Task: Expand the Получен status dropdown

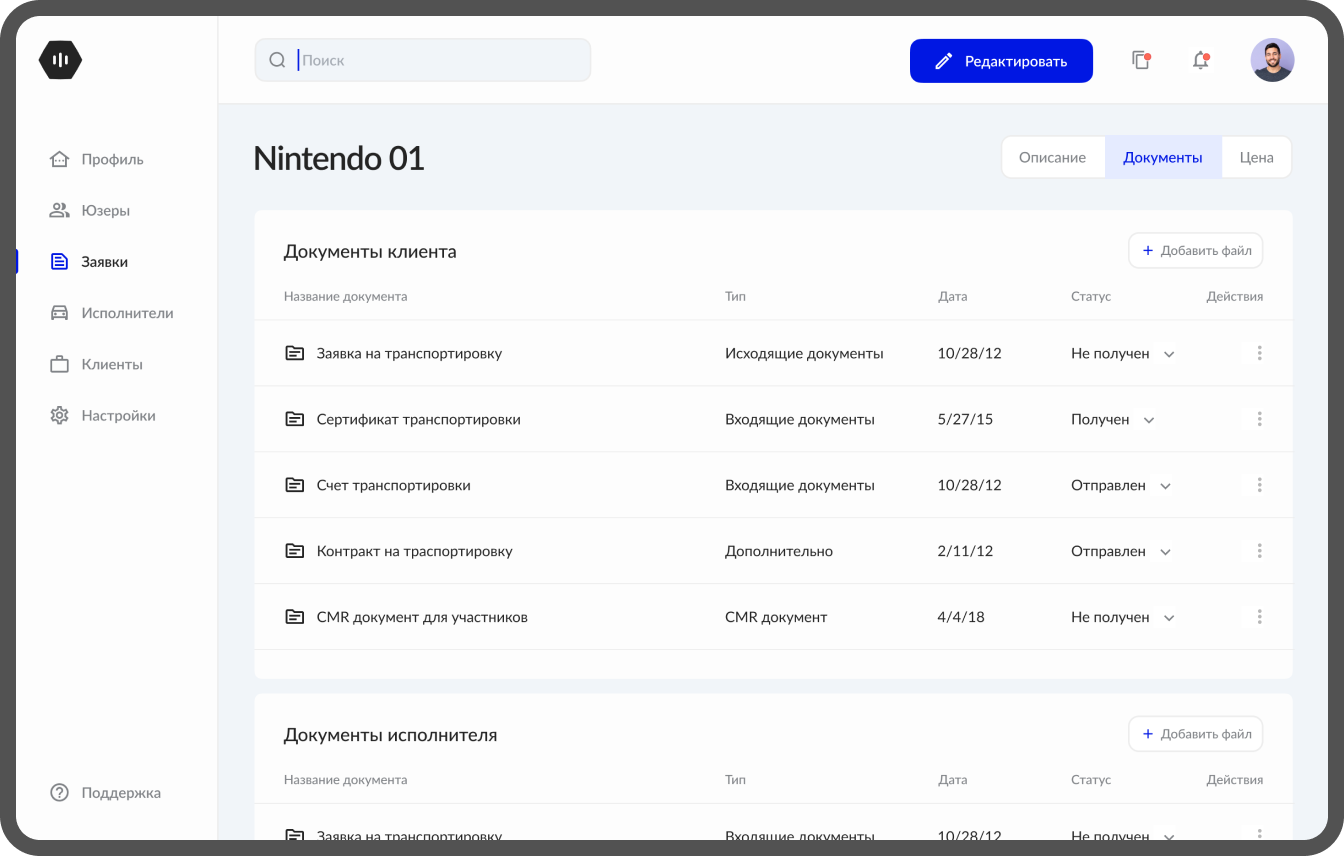Action: pyautogui.click(x=1149, y=420)
